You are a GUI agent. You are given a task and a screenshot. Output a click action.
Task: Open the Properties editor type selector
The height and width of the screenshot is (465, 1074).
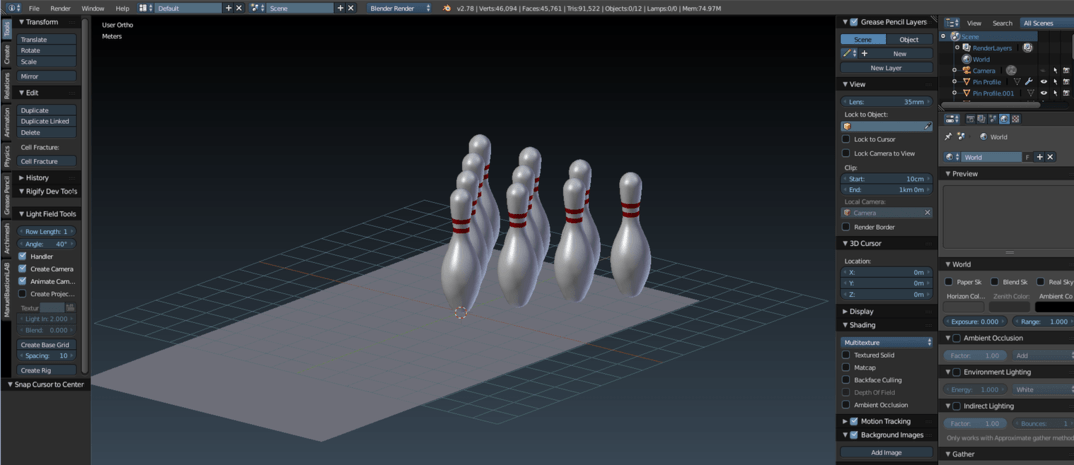click(x=953, y=118)
